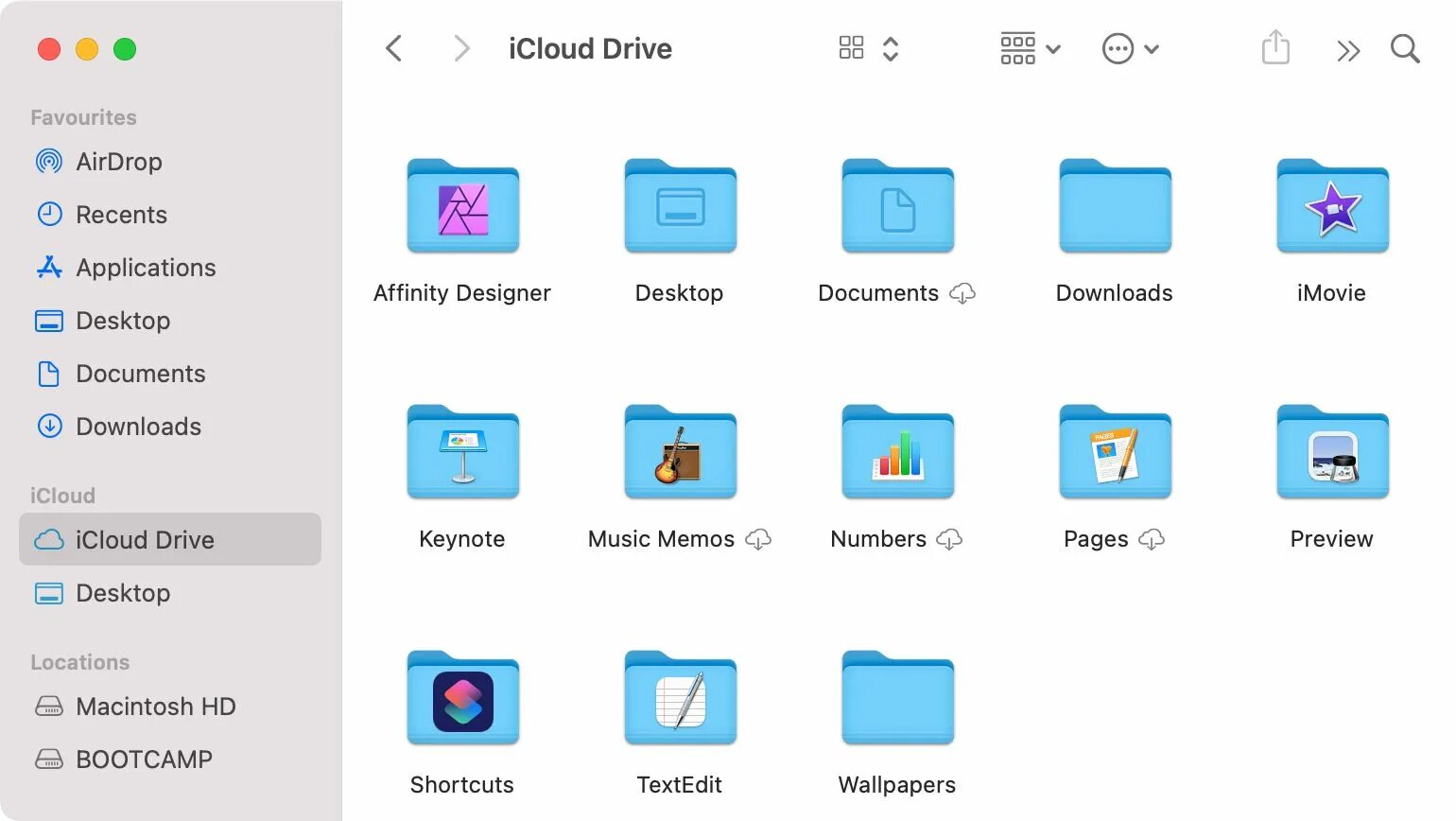Open the view style up-down chevron menu
The image size is (1456, 821).
(891, 48)
